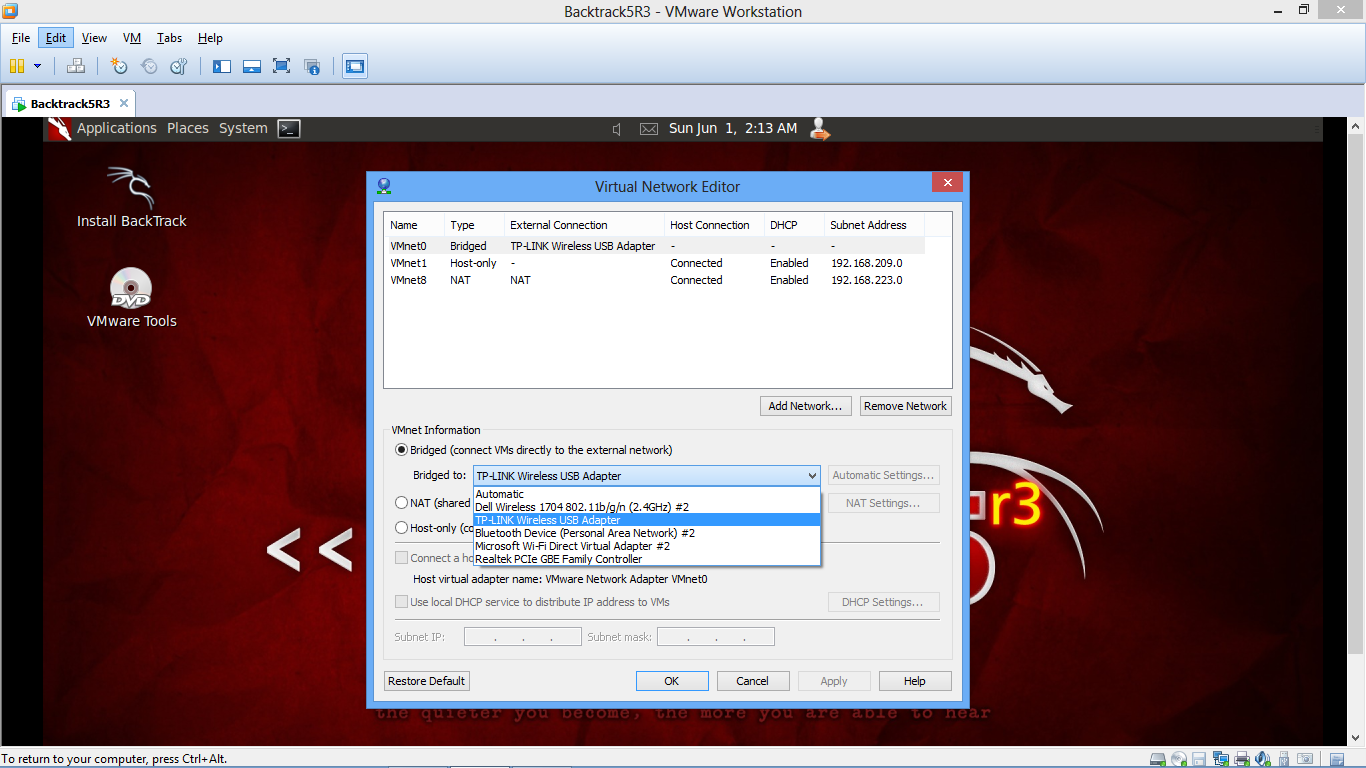Click the printer status icon

1241,759
